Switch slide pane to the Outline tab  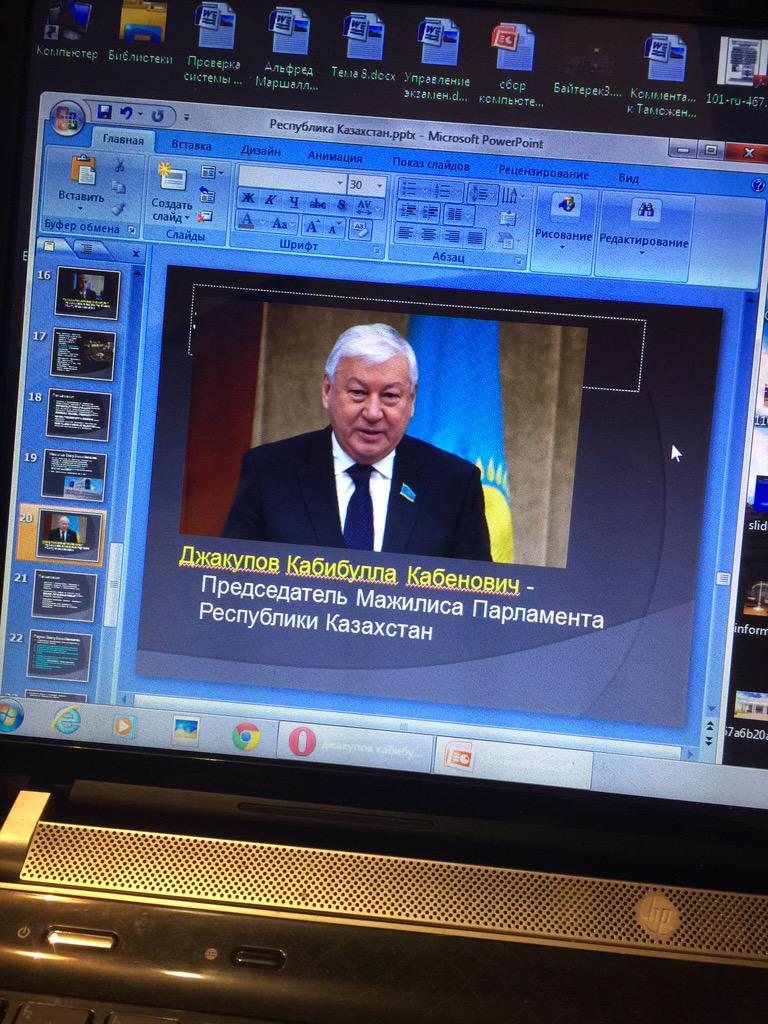[x=86, y=248]
